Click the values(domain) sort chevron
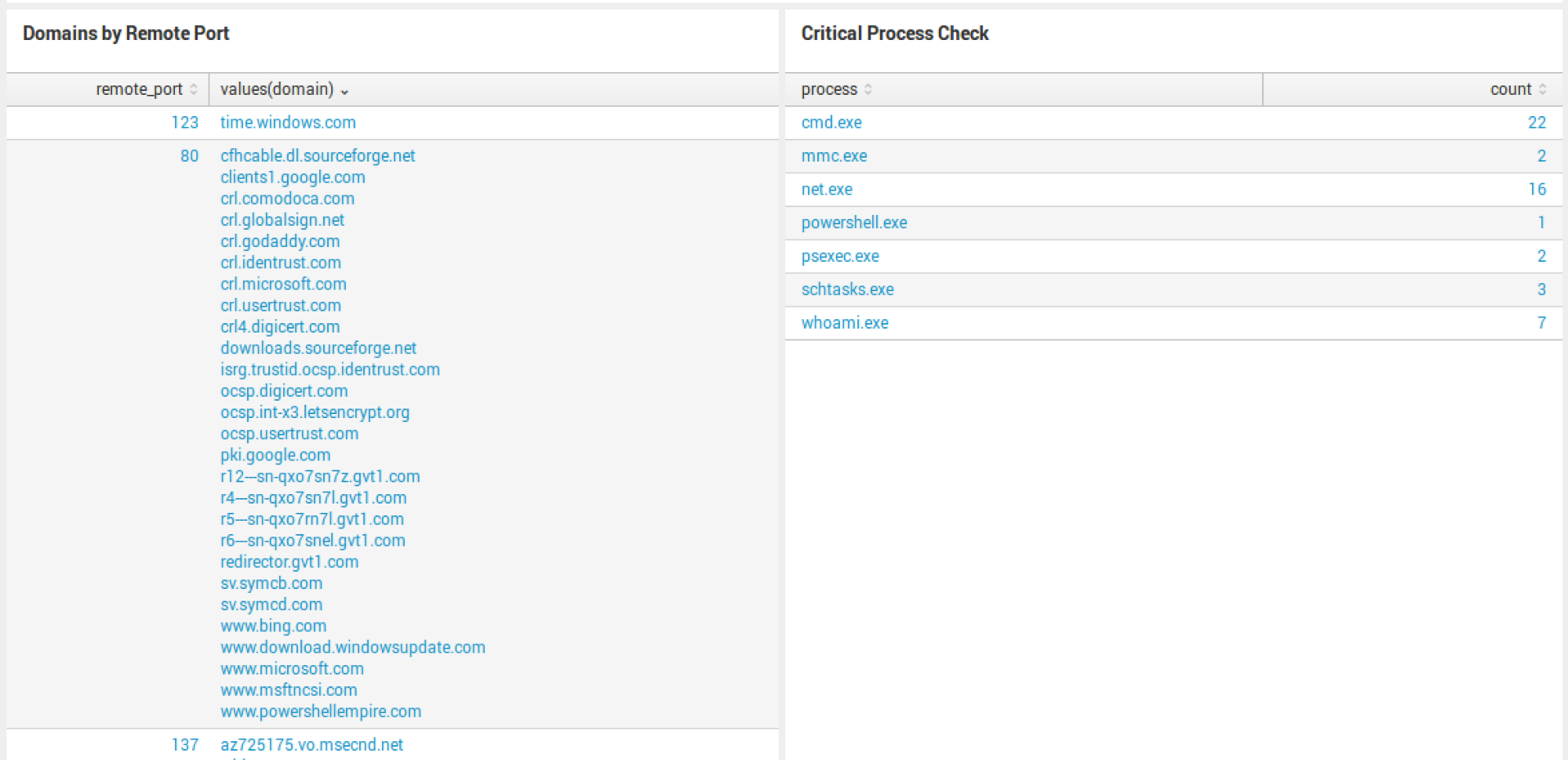 346,91
